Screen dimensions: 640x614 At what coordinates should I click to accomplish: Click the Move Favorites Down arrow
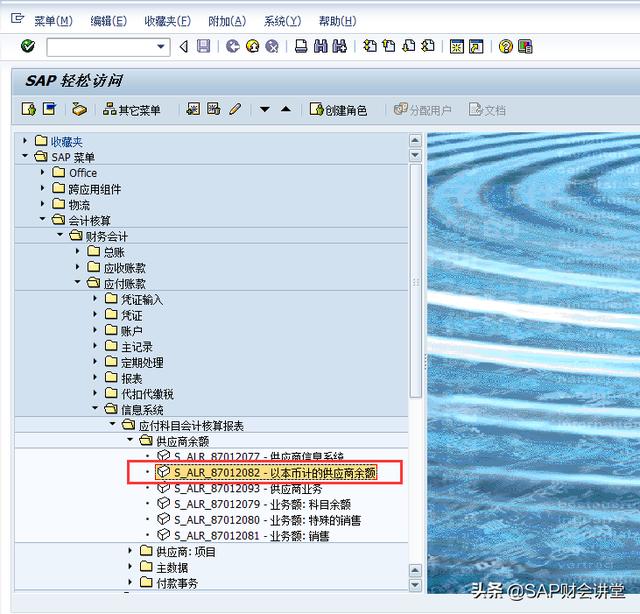click(x=264, y=109)
